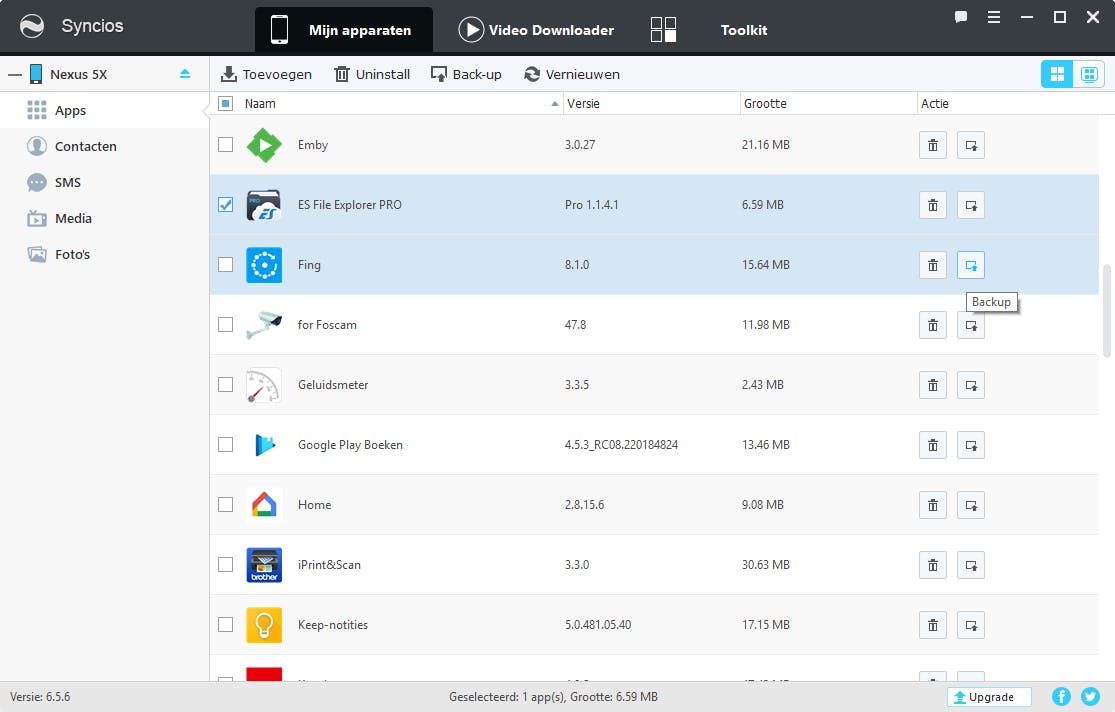Uninstall ES File Explorer PRO via its trash icon

pos(932,206)
